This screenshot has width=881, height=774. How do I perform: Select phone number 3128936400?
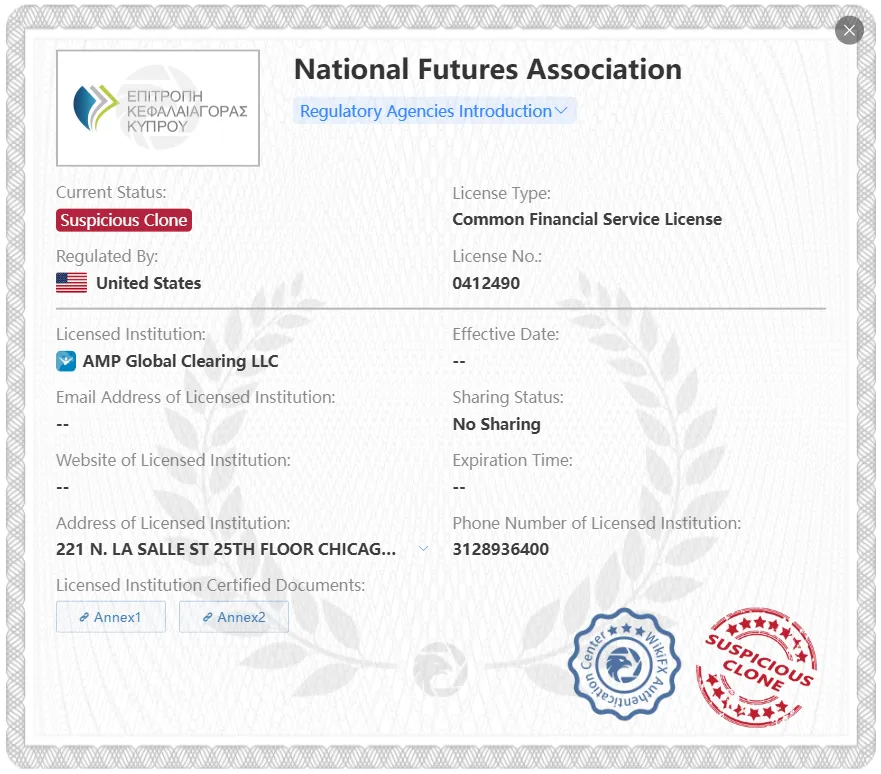click(501, 549)
